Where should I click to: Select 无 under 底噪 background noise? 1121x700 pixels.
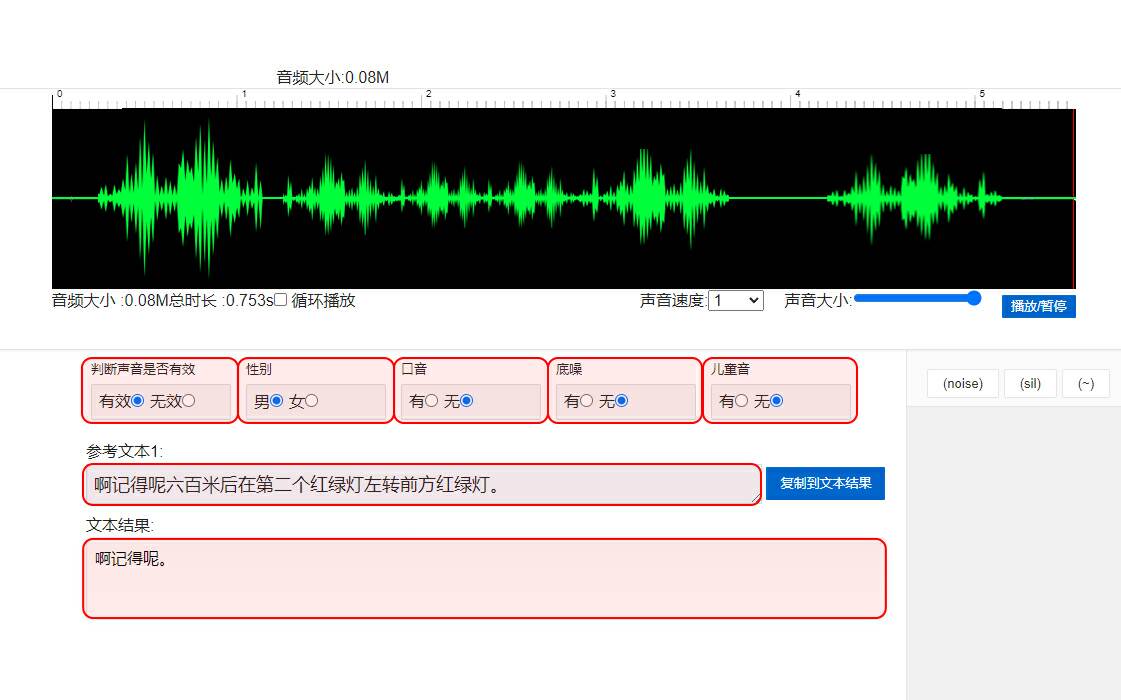[x=622, y=401]
